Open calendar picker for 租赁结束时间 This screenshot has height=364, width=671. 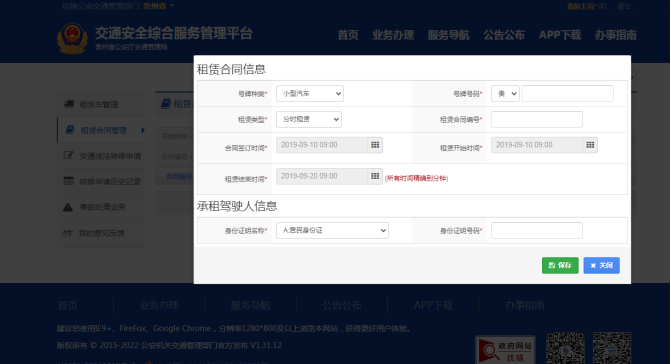(x=375, y=176)
